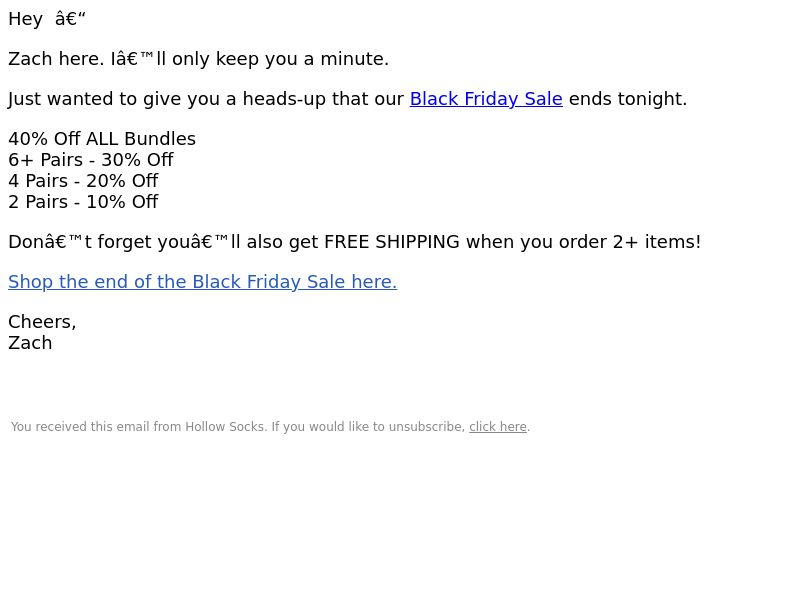Click the 'Zach' signature under Cheers
This screenshot has width=800, height=600.
pos(30,343)
